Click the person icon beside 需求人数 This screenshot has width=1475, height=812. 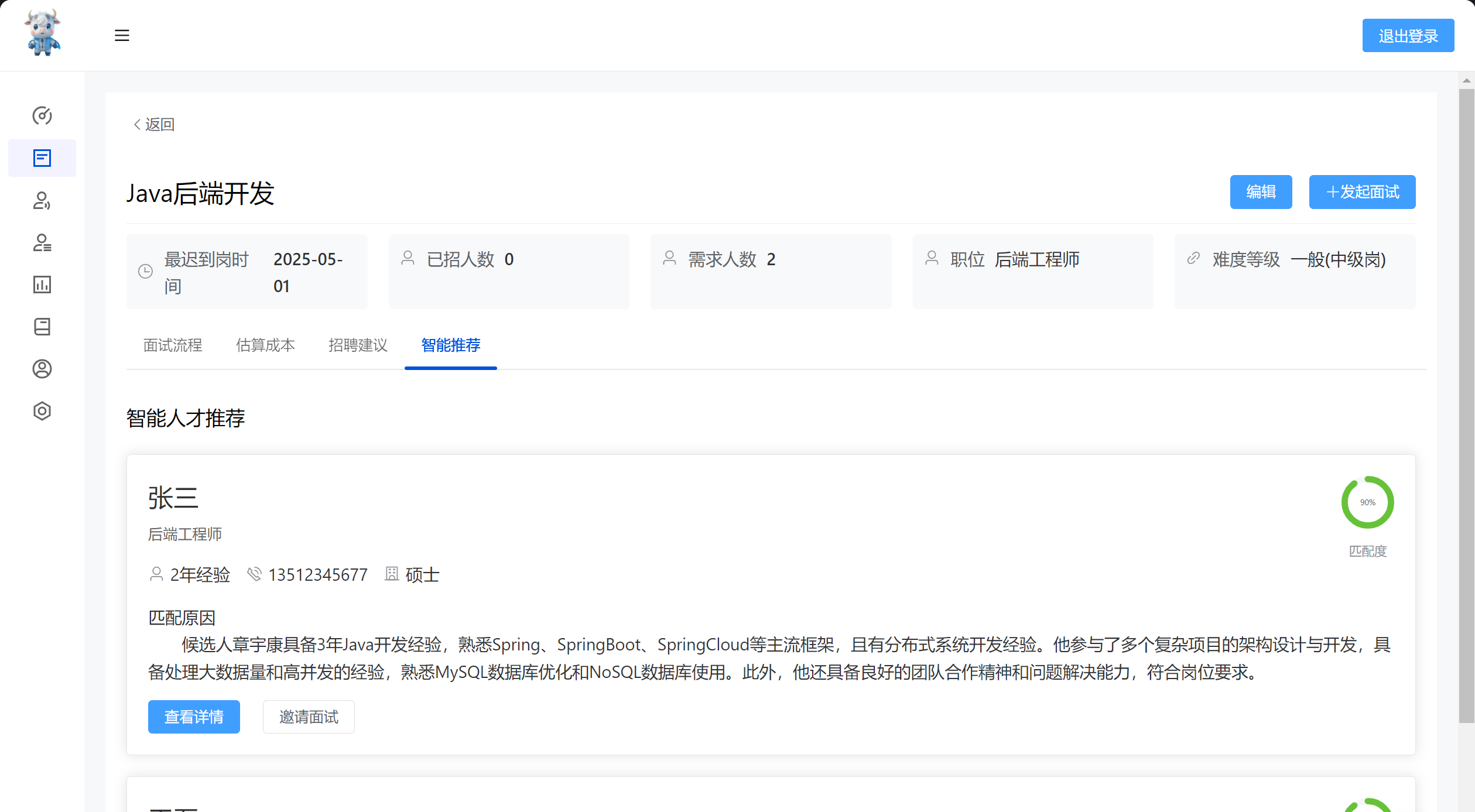(x=670, y=258)
